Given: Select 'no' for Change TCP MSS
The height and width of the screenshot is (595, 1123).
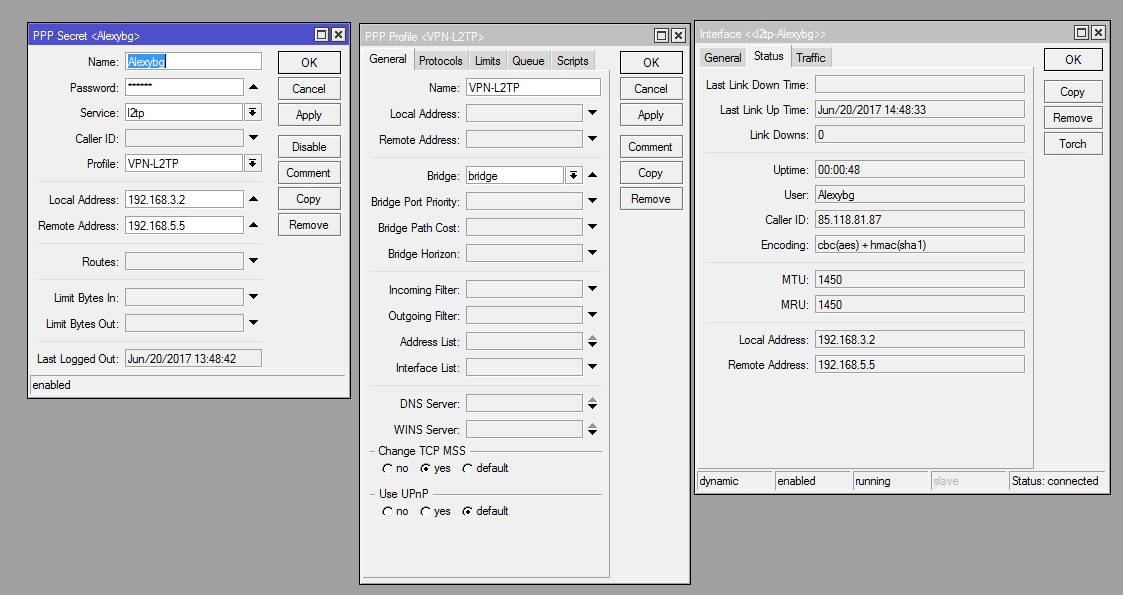Looking at the screenshot, I should 388,468.
